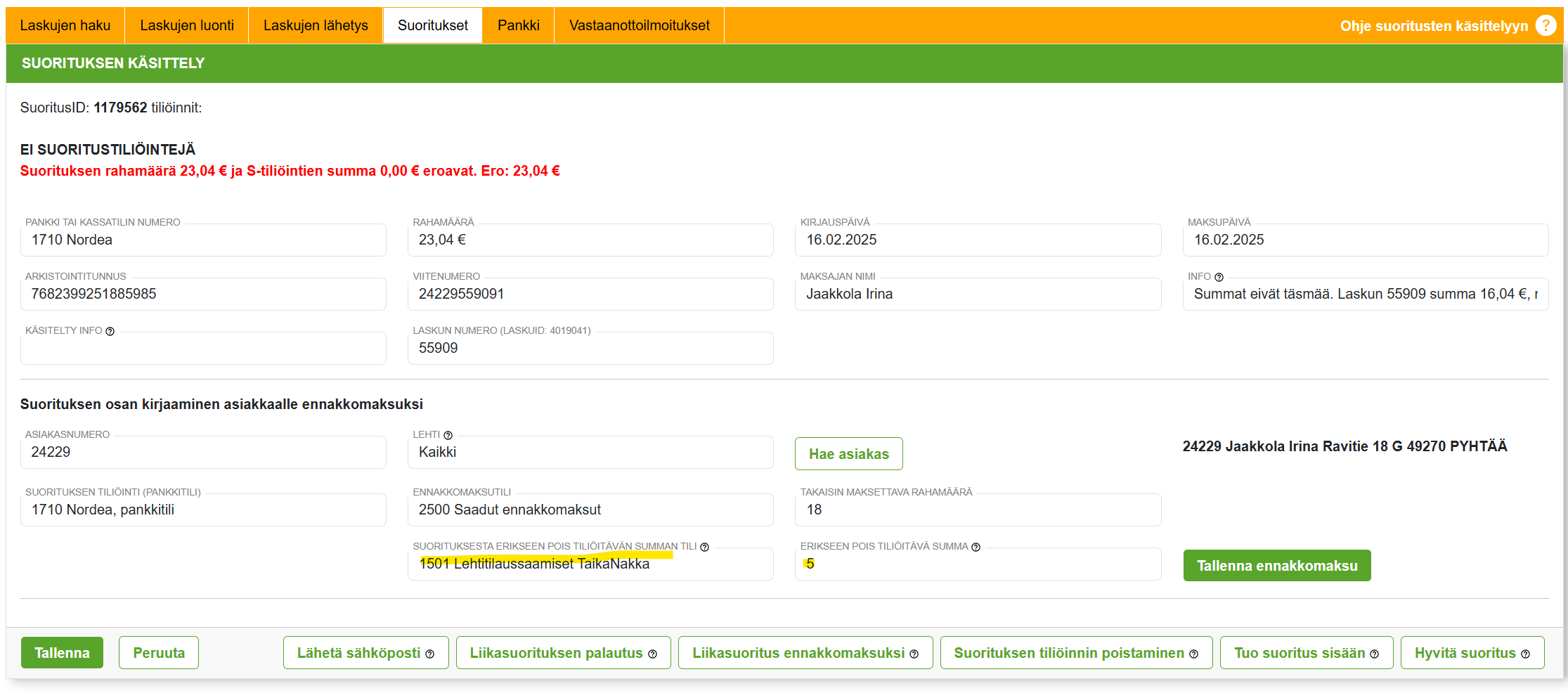Expand the 1501 Lehtitilaussaamiset account dropdown
The width and height of the screenshot is (1568, 693).
pos(590,564)
